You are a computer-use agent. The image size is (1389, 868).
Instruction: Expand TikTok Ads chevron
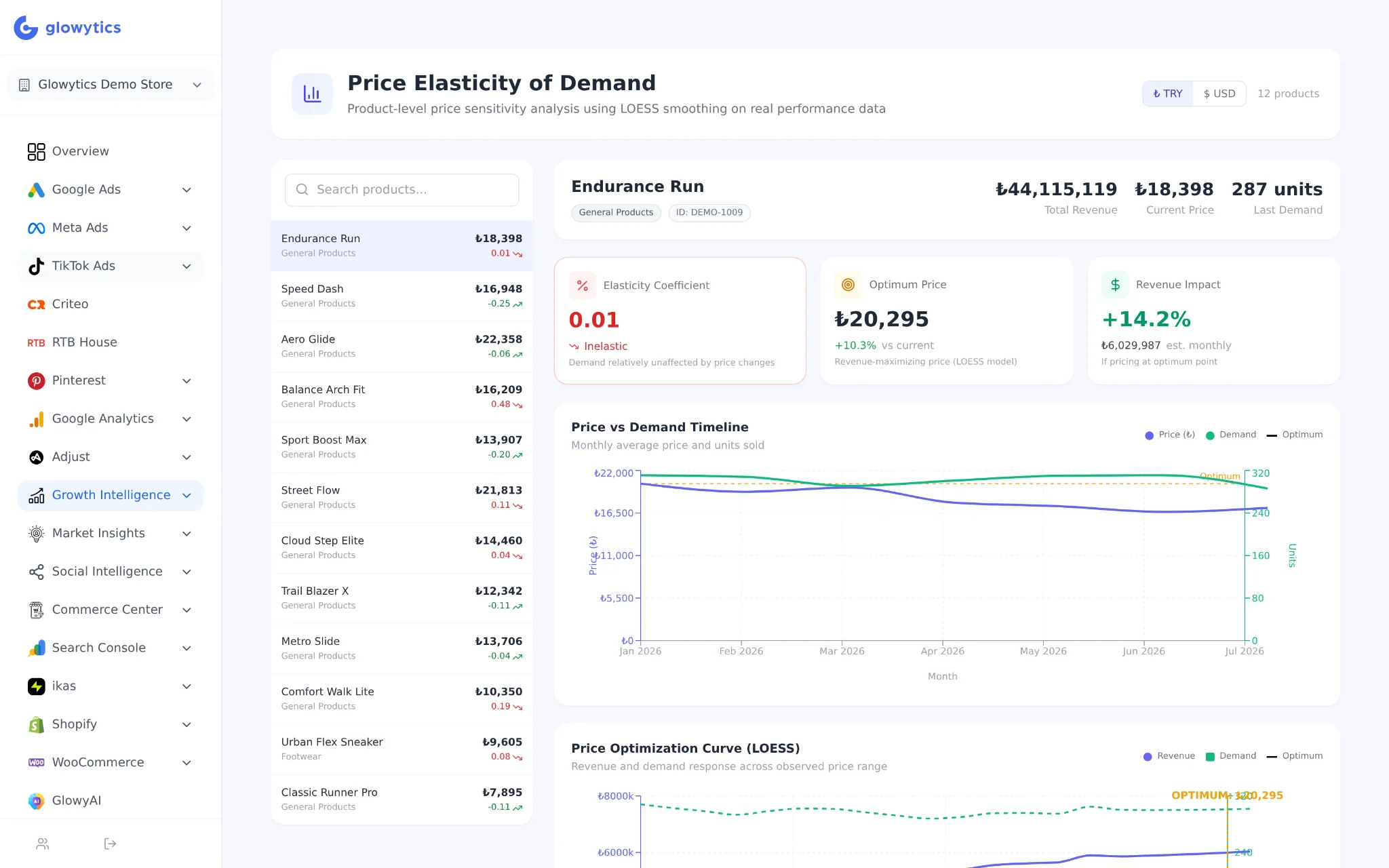(x=187, y=266)
